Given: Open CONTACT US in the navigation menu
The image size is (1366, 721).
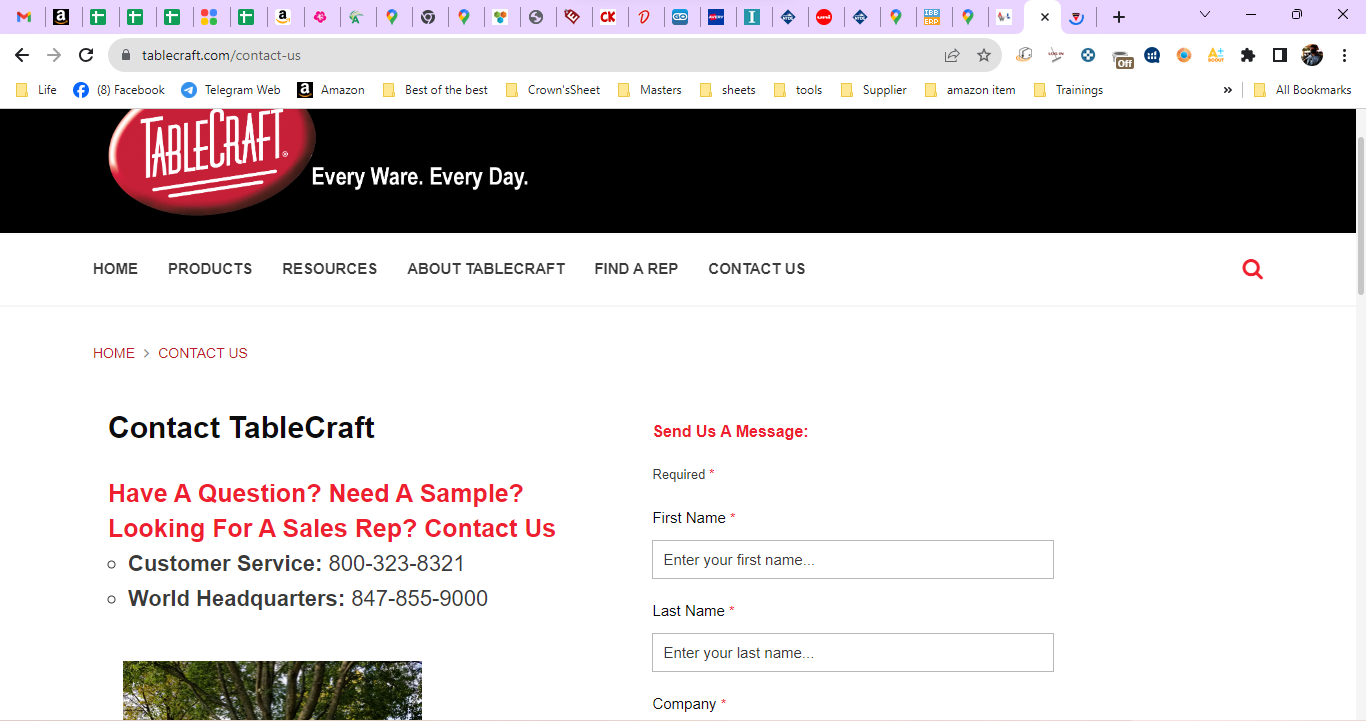Looking at the screenshot, I should coord(757,269).
